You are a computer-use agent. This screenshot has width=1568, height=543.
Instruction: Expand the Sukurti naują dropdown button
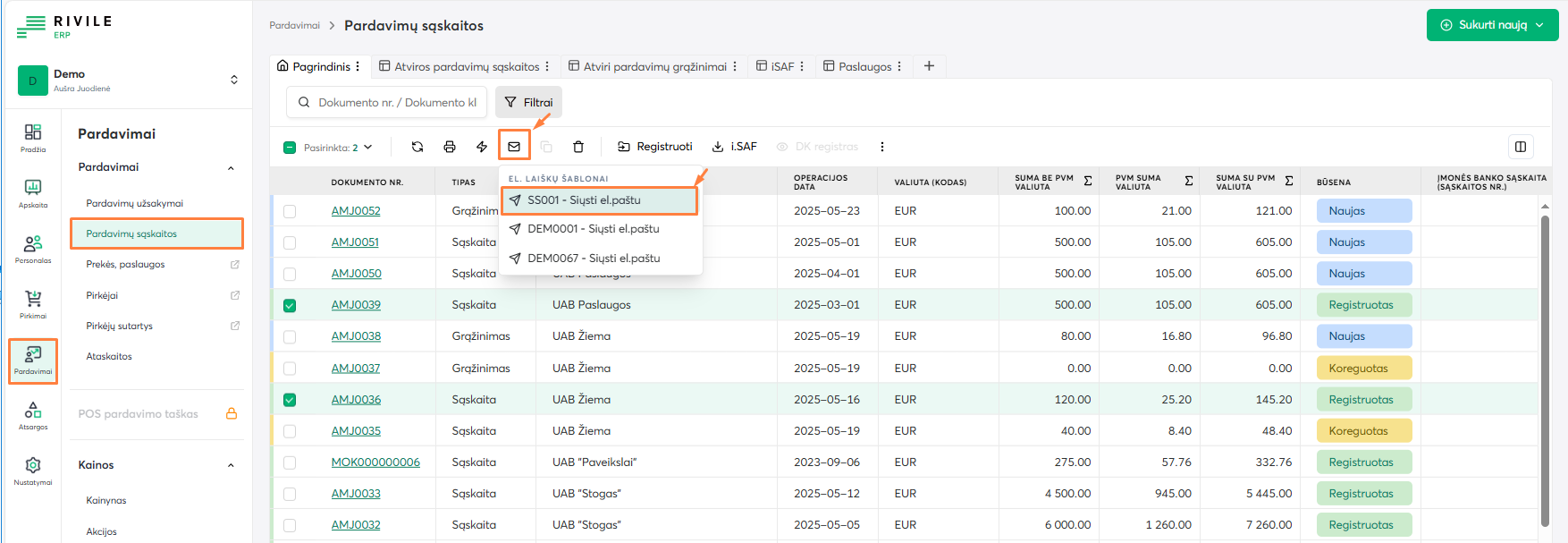tap(1492, 25)
